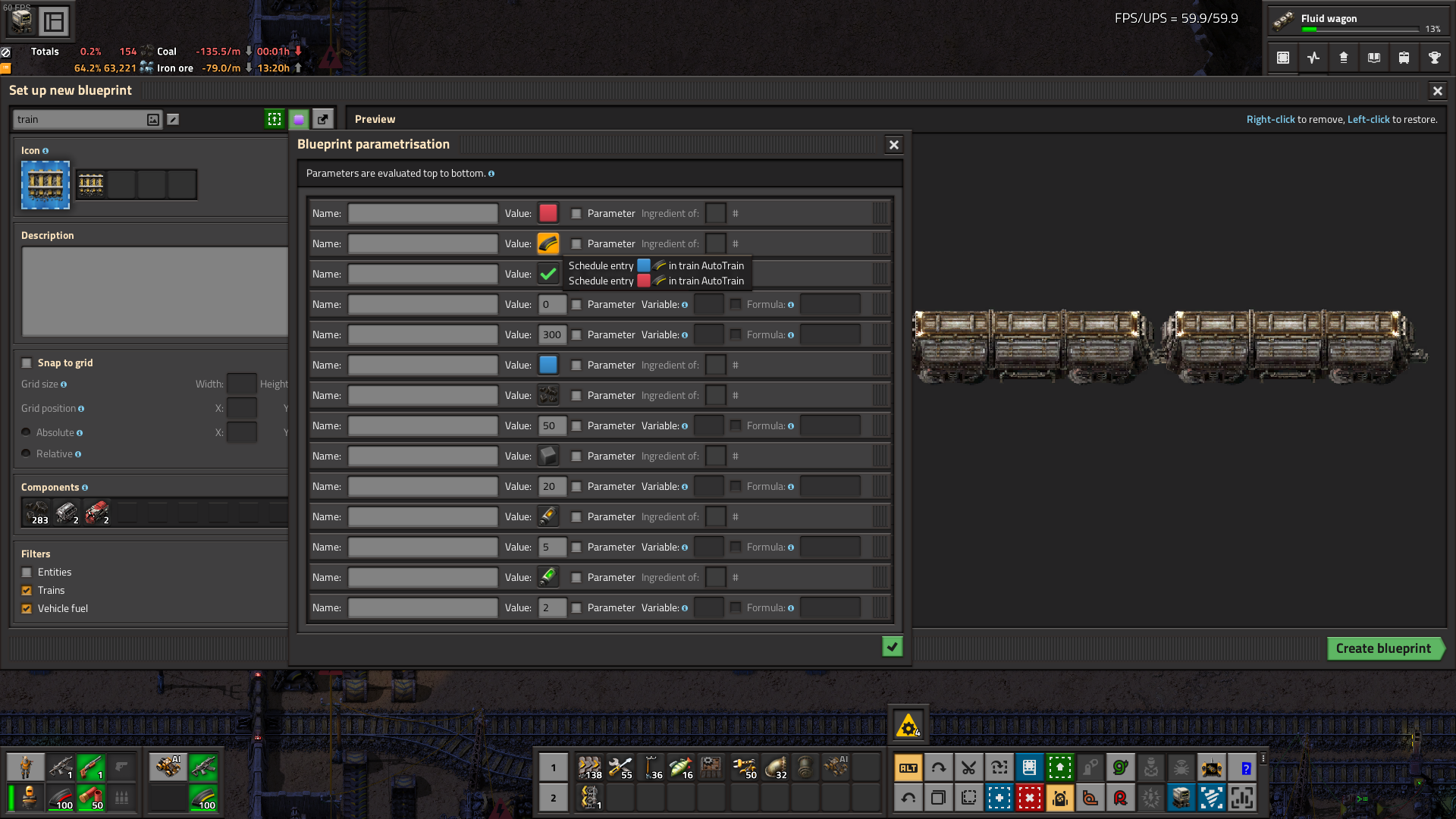
Task: Toggle ALT mode in shortcut bar
Action: coord(908,767)
